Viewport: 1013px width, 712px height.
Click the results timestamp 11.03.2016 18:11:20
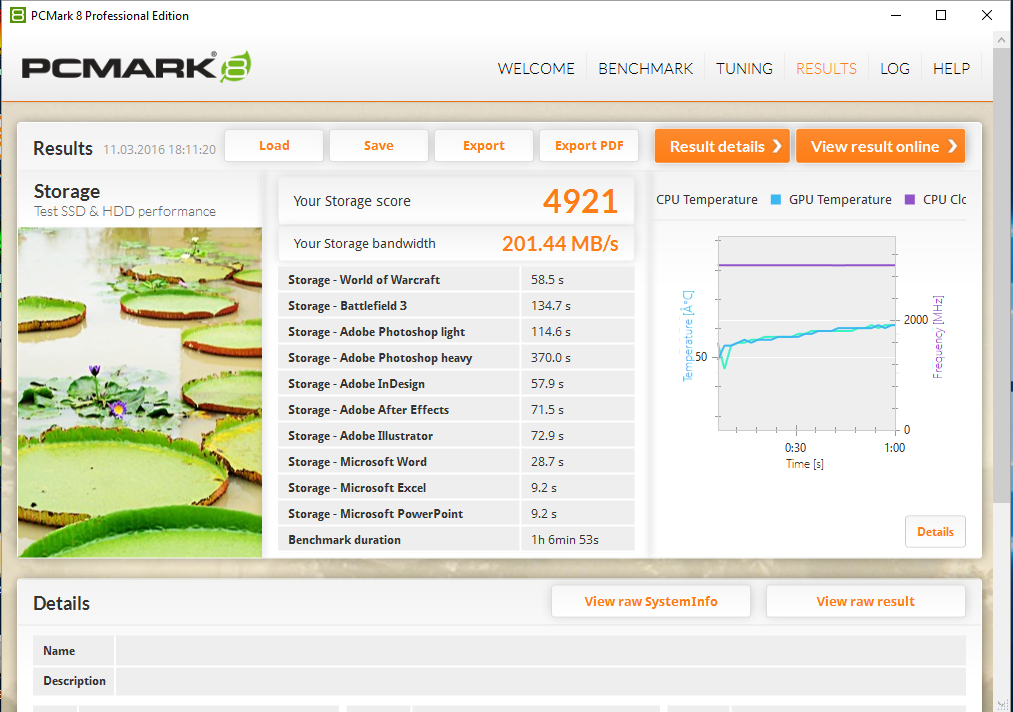[160, 149]
